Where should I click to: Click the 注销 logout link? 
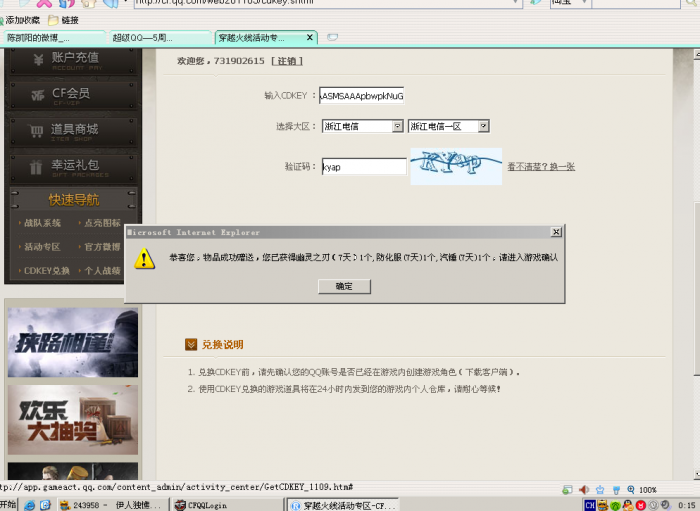point(287,61)
